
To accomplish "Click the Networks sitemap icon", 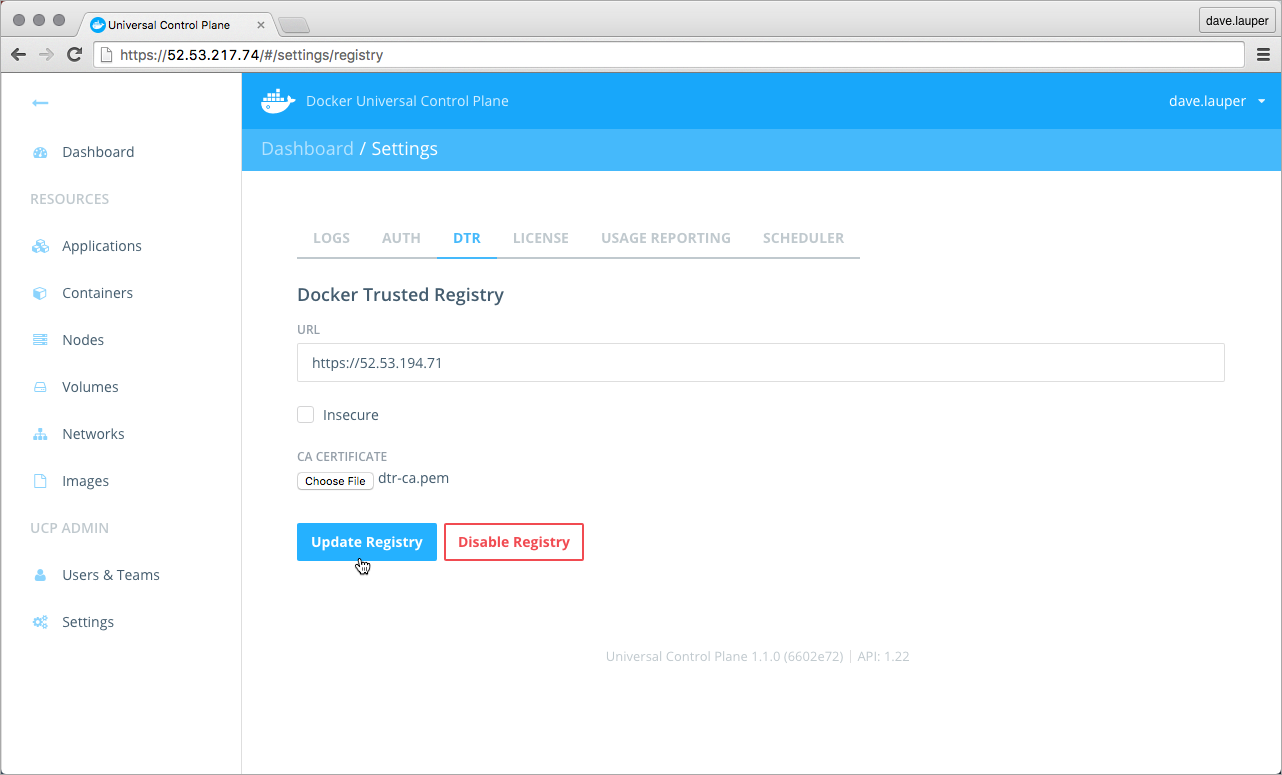I will (x=40, y=434).
